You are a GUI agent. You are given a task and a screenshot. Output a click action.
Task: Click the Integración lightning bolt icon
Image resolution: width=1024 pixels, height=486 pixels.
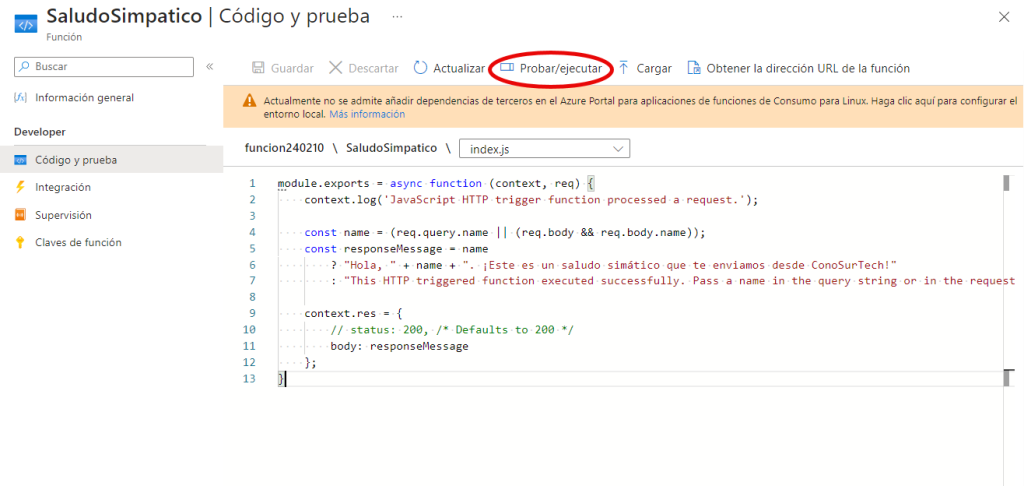click(x=20, y=187)
